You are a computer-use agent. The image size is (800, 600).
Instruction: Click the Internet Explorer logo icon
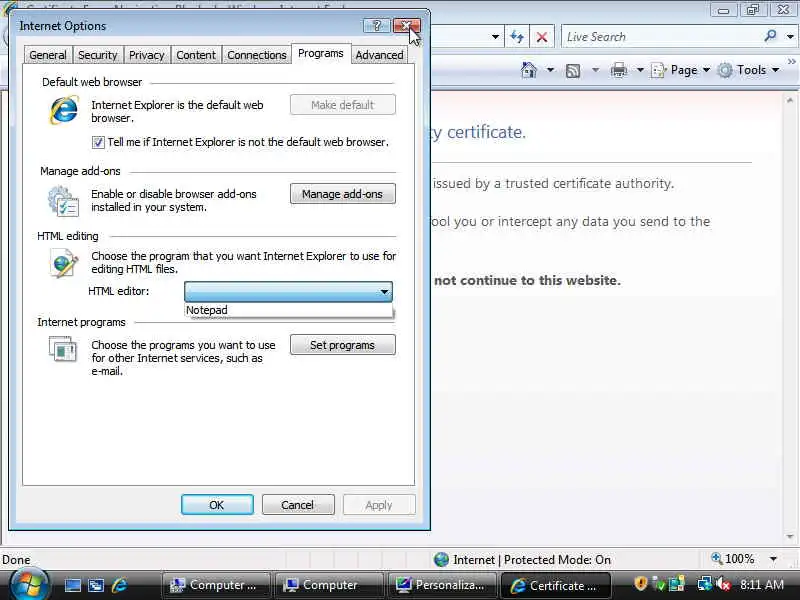64,110
